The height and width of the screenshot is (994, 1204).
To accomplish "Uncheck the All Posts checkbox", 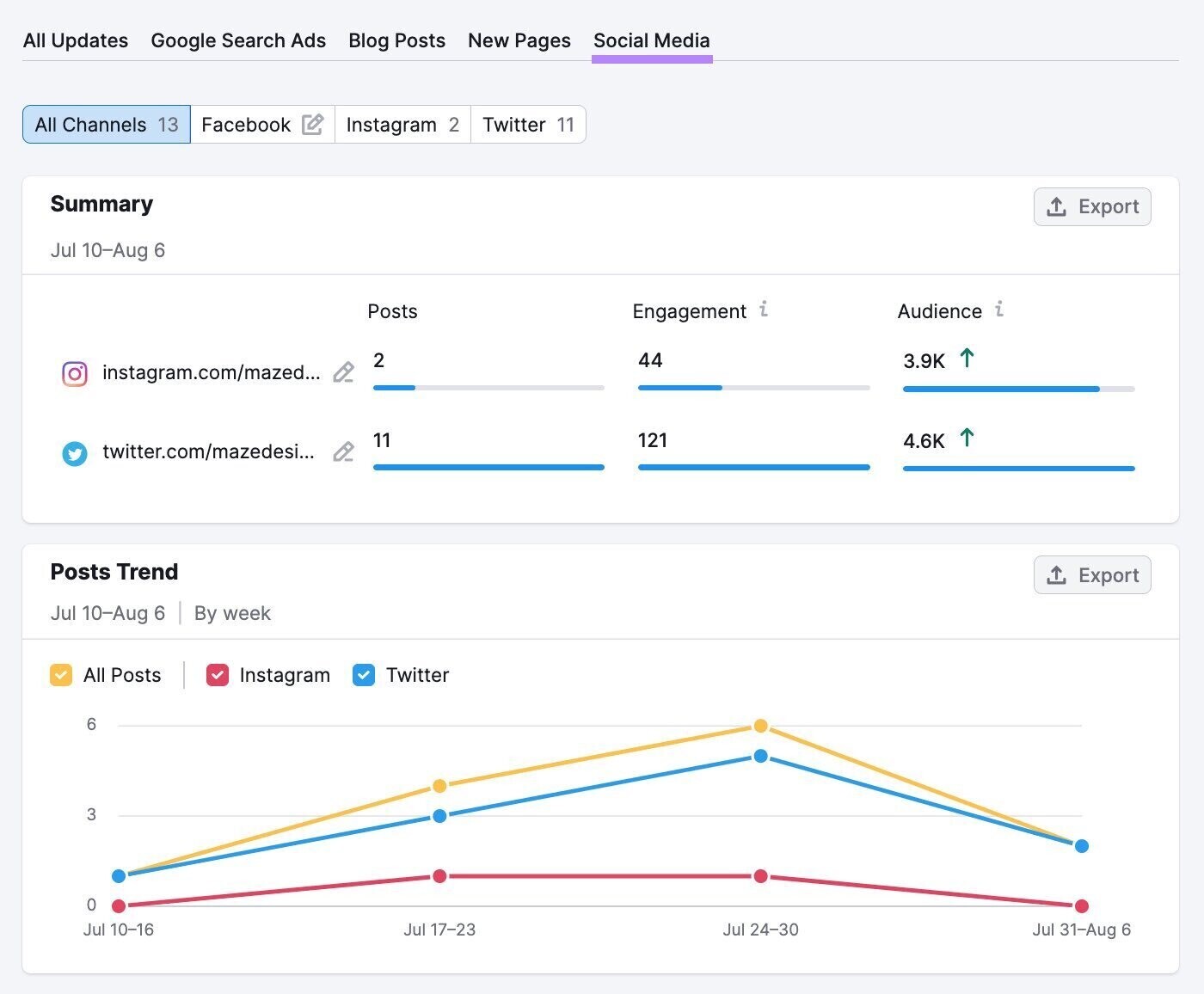I will coord(61,675).
